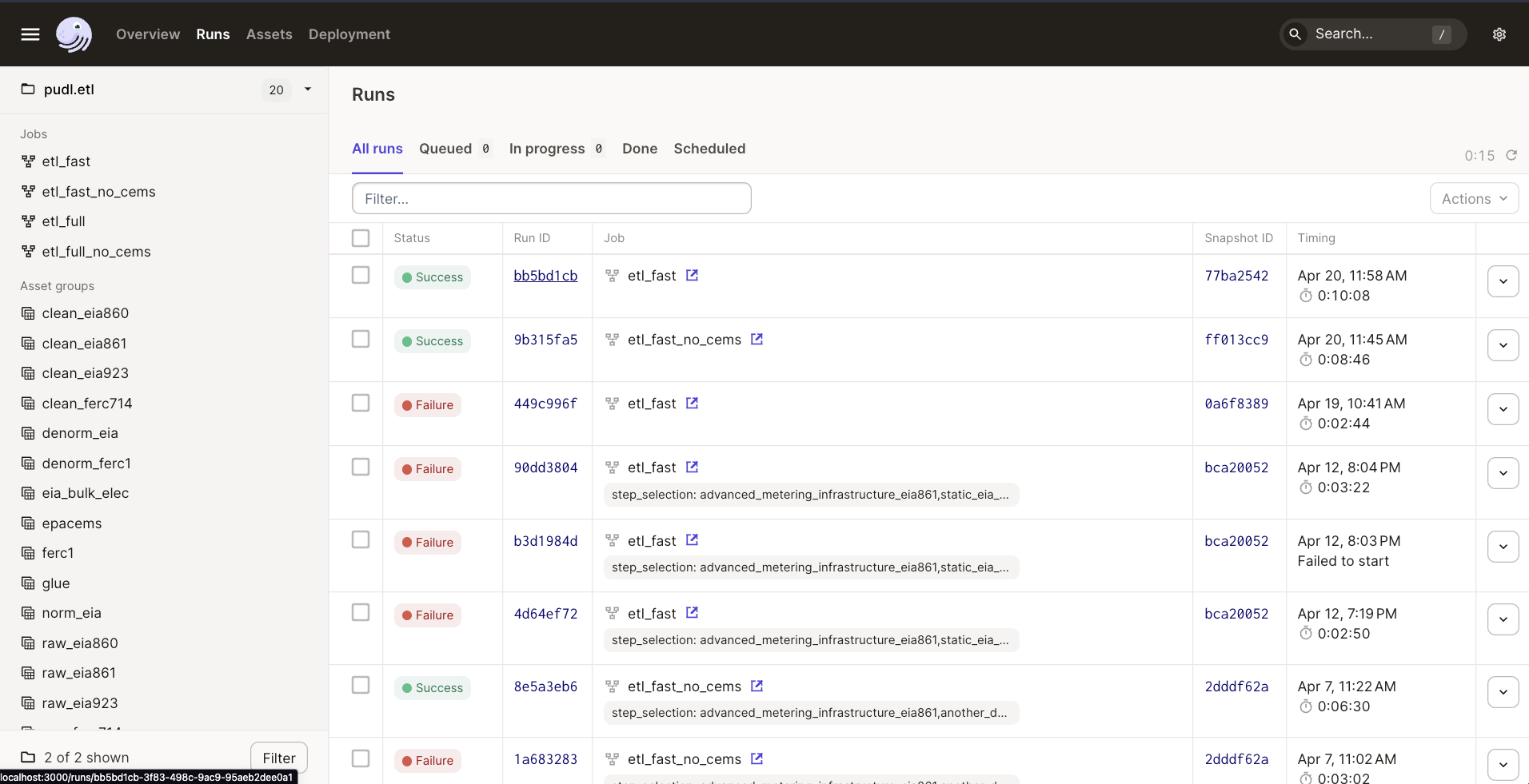Select the checkbox for run 90dd3804
The image size is (1529, 784).
click(x=361, y=467)
